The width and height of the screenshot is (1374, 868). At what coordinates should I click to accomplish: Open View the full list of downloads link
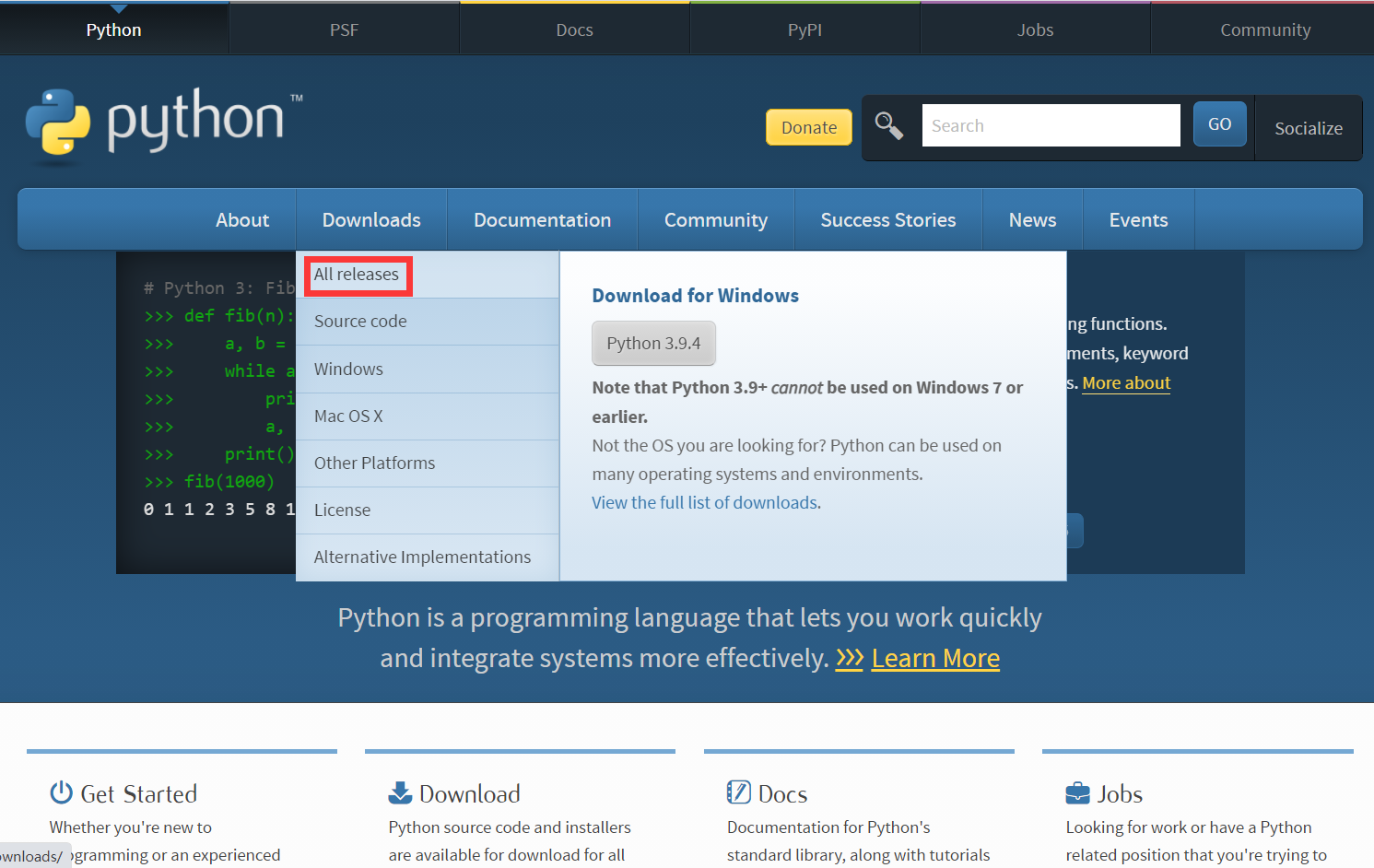(705, 503)
